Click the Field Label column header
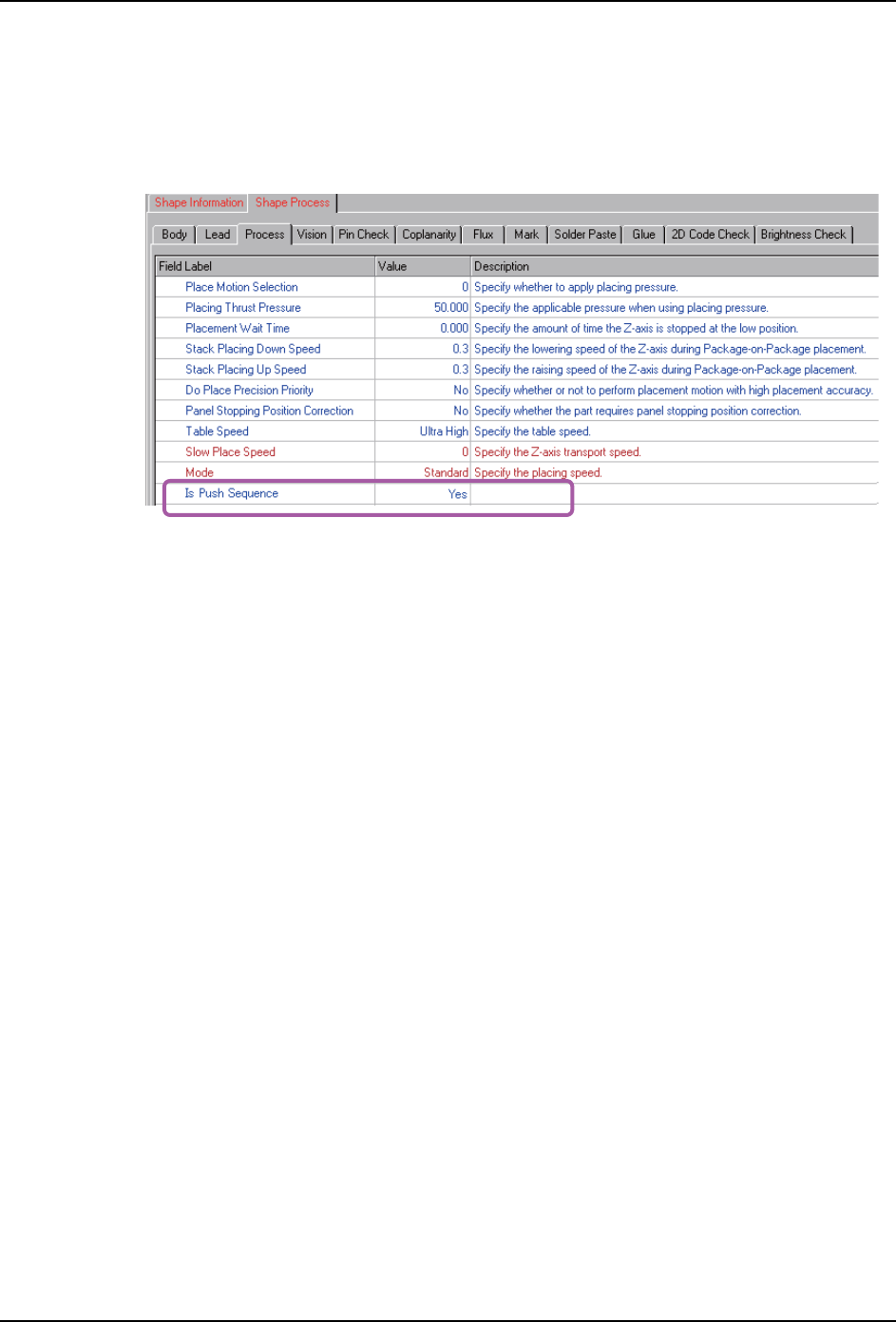This screenshot has height=1322, width=896. pos(265,266)
